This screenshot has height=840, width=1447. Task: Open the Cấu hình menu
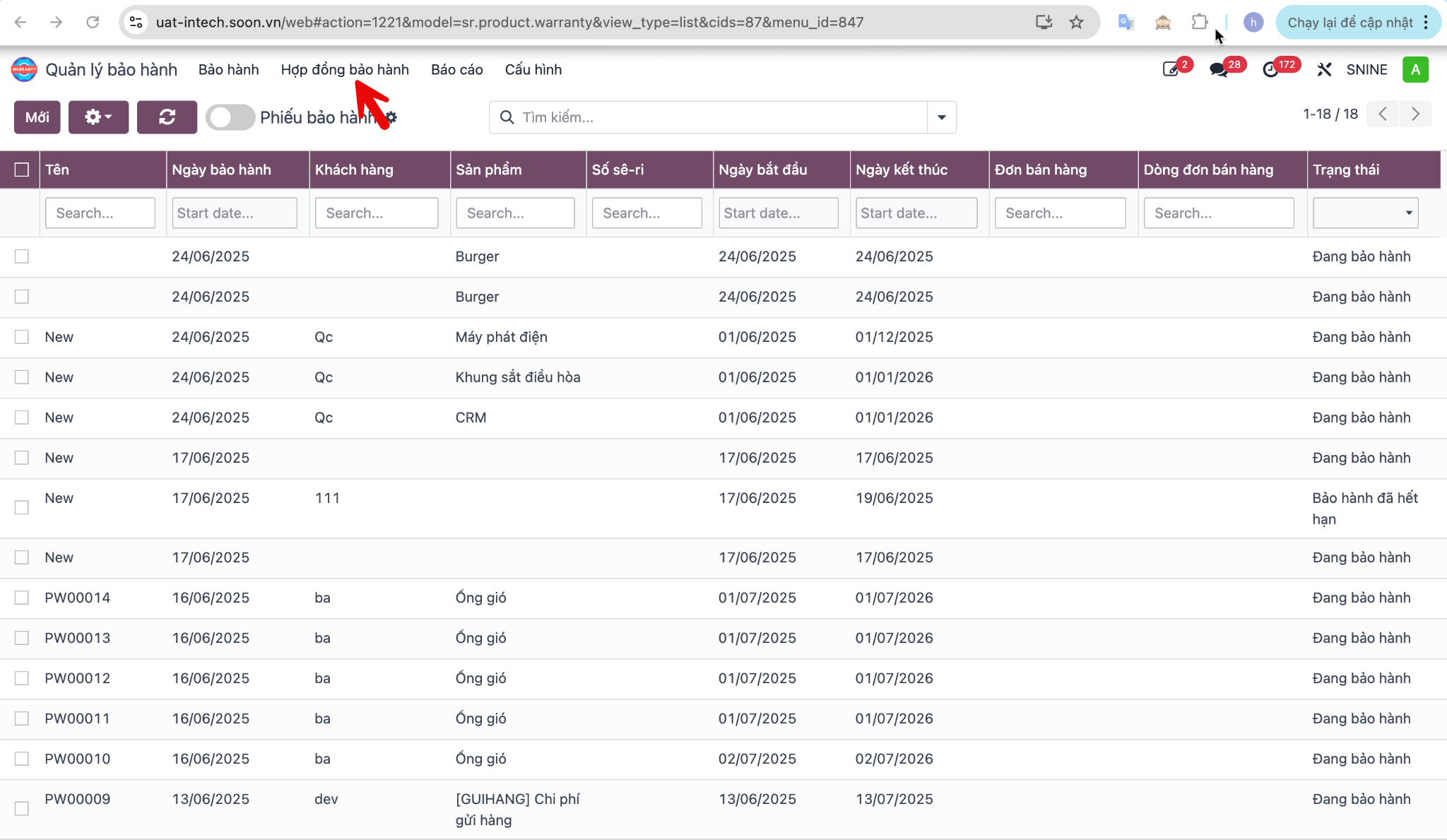[x=533, y=69]
